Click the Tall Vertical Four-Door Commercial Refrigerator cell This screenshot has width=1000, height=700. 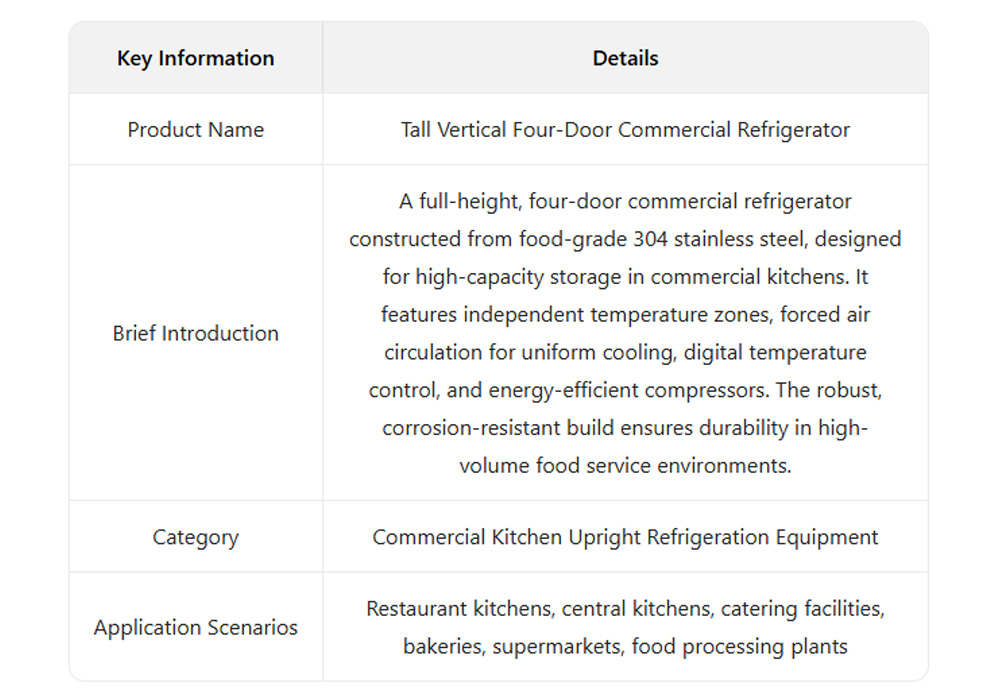point(625,130)
